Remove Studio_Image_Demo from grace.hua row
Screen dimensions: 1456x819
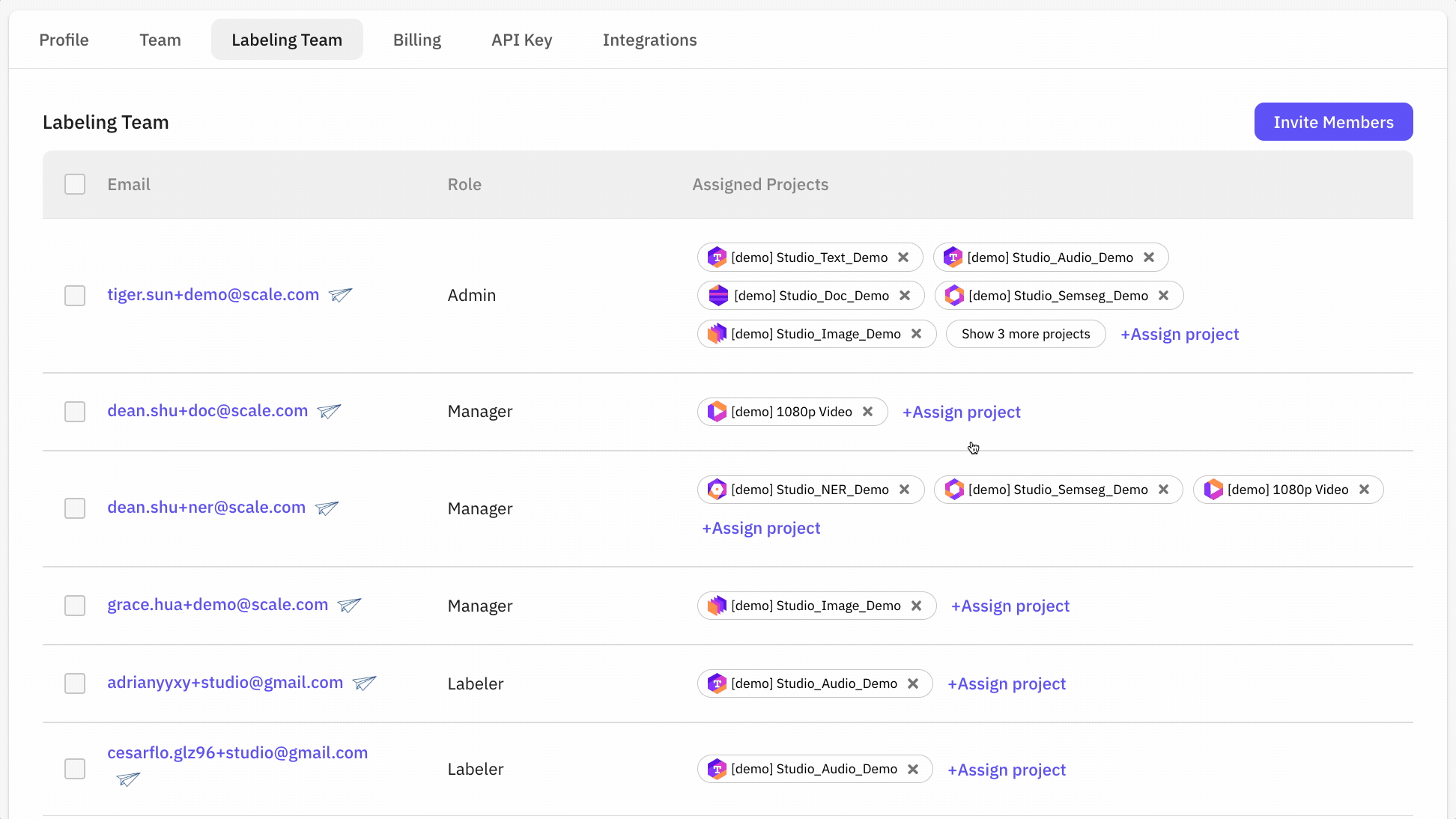click(x=916, y=606)
